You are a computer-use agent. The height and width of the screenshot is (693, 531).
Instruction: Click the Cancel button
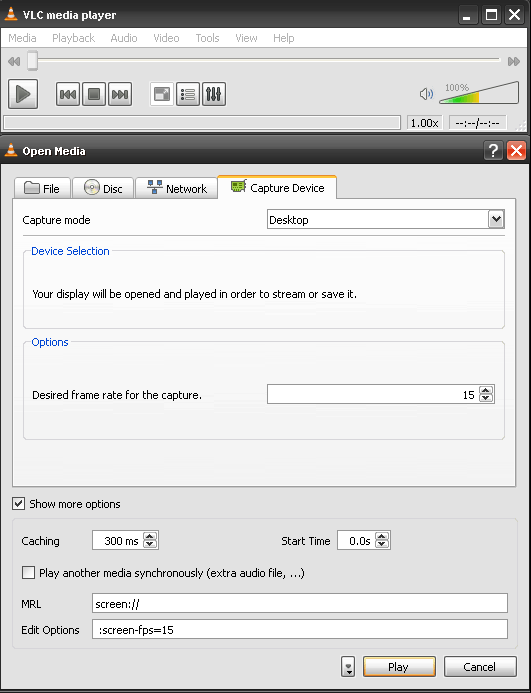tap(480, 666)
